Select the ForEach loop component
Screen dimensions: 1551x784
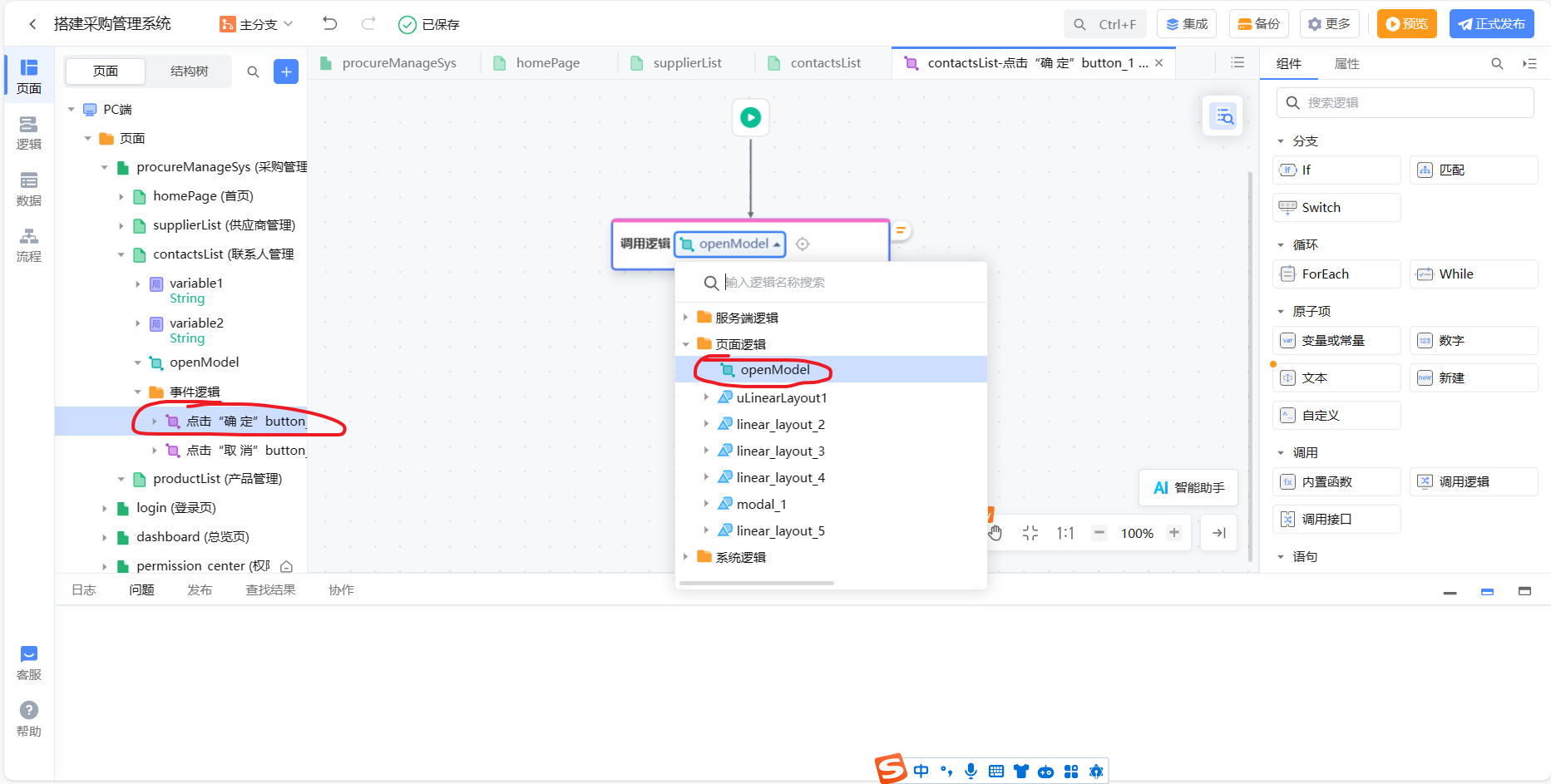[x=1336, y=274]
